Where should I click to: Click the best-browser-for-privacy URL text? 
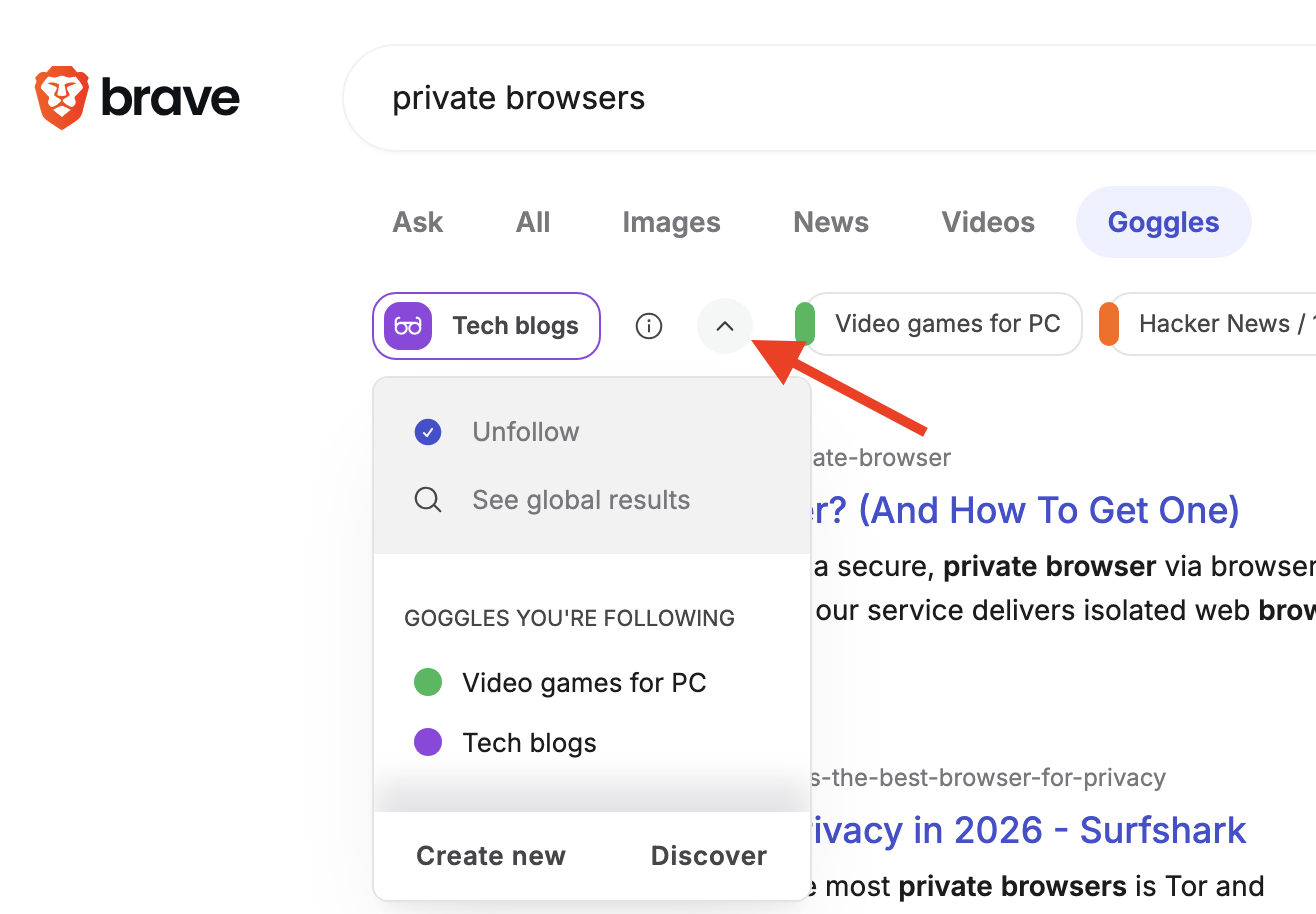[988, 777]
